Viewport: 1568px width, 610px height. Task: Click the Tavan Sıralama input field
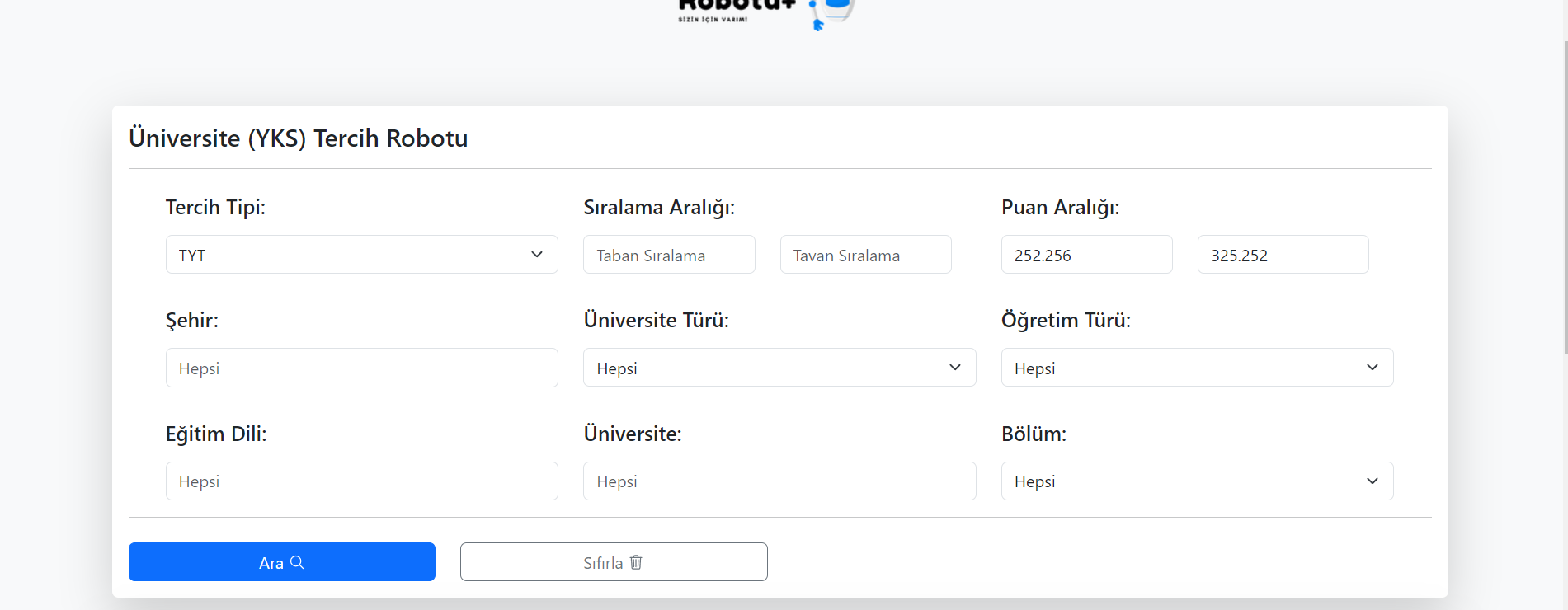(865, 255)
